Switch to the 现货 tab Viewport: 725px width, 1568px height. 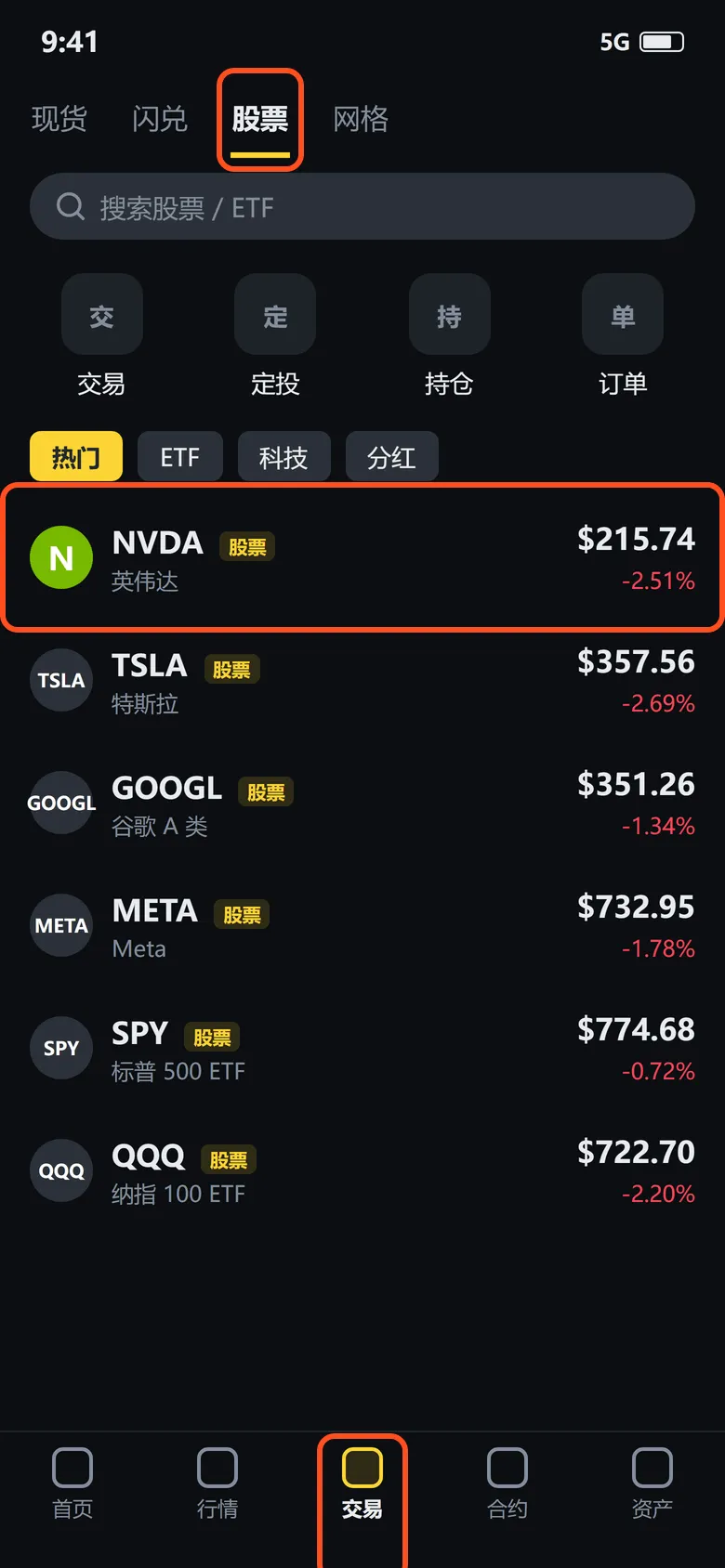[x=59, y=119]
